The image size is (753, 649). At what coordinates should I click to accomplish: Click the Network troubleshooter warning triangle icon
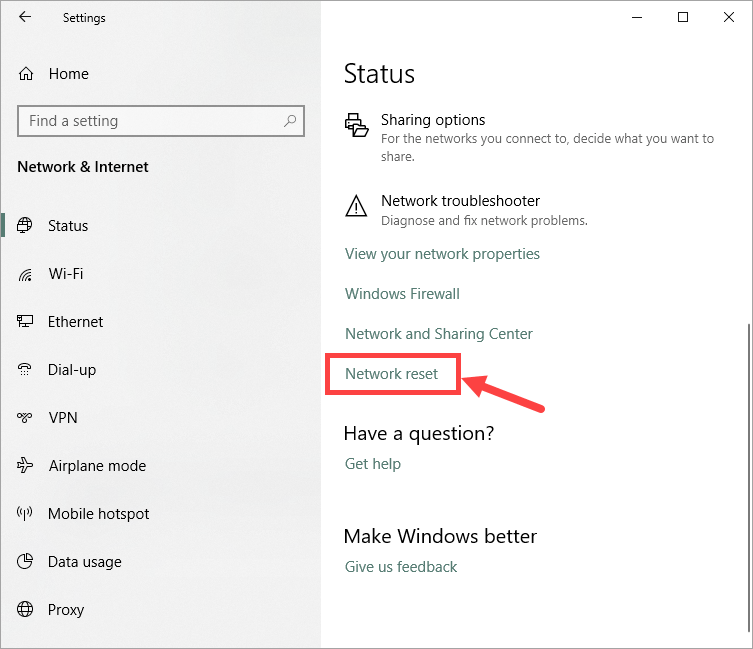(x=356, y=206)
